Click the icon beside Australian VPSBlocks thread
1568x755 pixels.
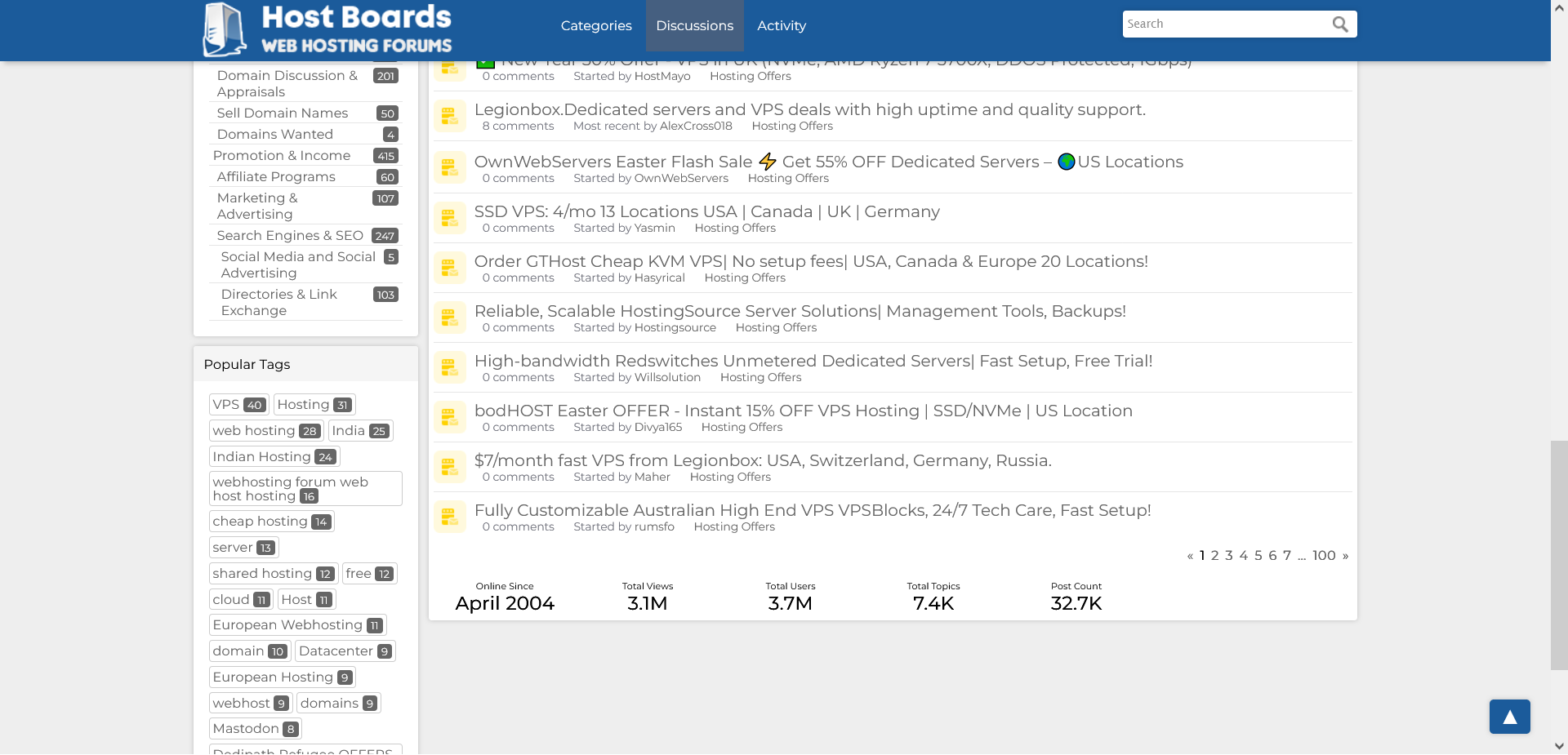[449, 517]
